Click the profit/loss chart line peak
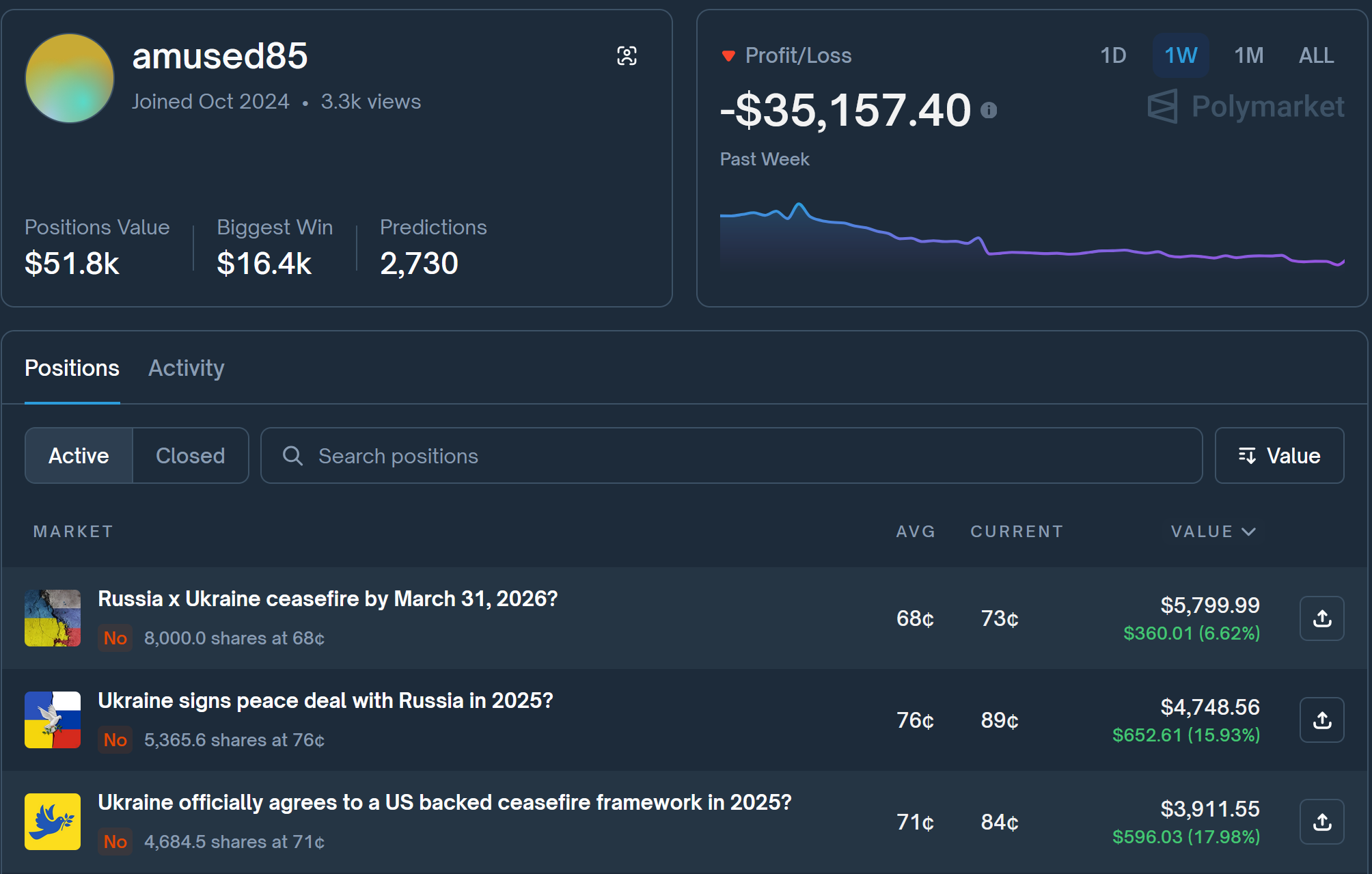The width and height of the screenshot is (1372, 874). [x=798, y=204]
